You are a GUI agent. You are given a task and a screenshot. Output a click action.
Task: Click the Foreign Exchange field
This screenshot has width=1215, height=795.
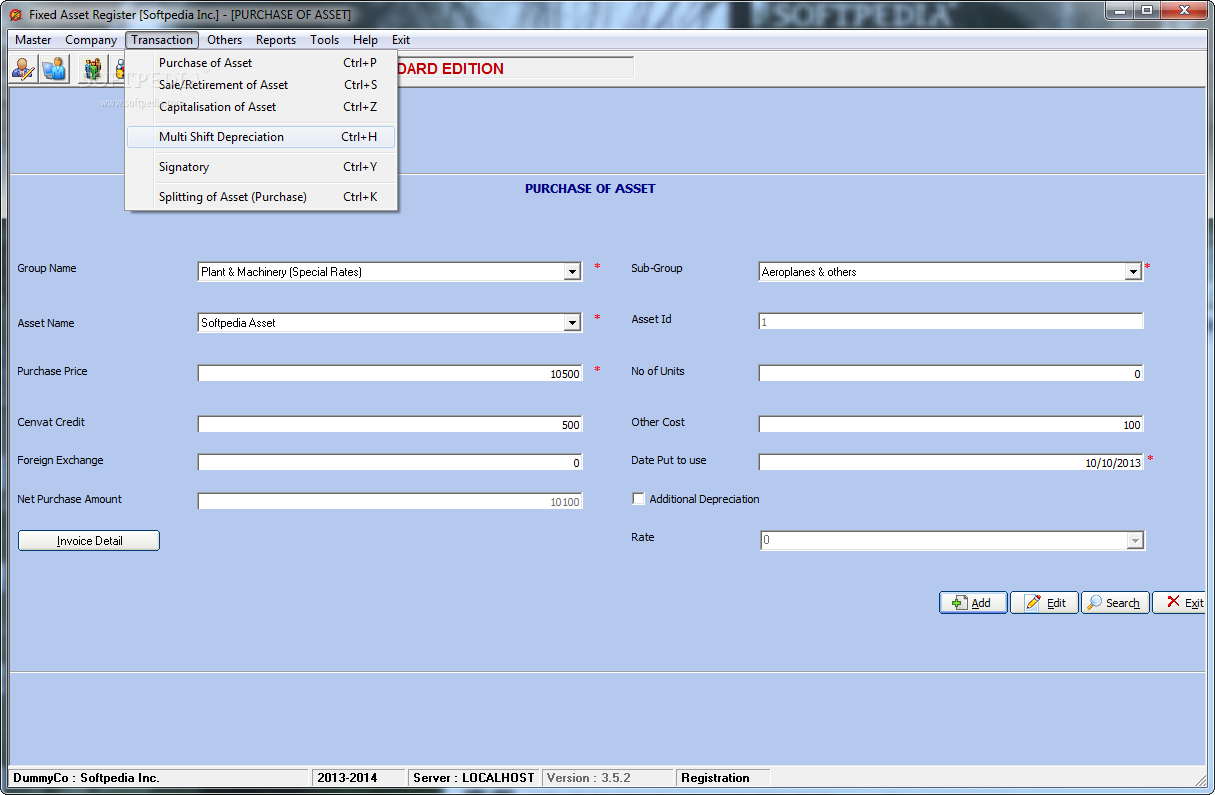(x=390, y=463)
